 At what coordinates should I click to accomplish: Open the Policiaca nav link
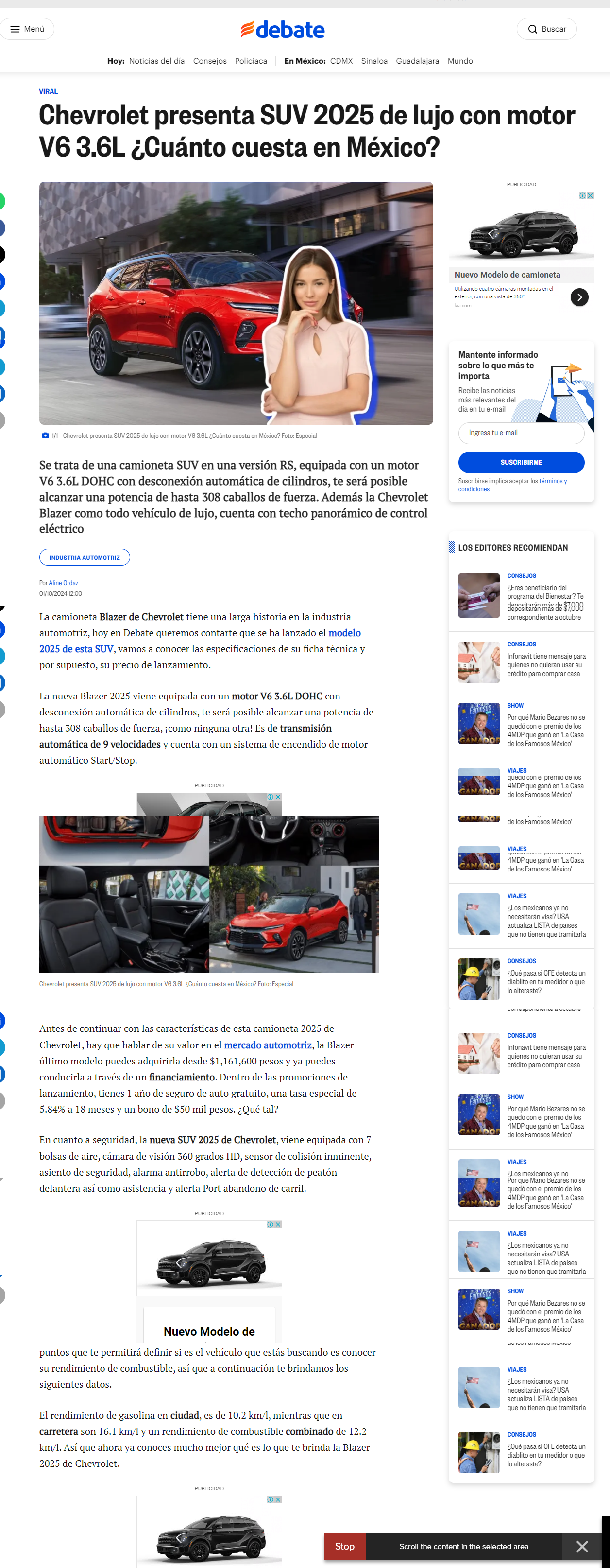(x=251, y=61)
